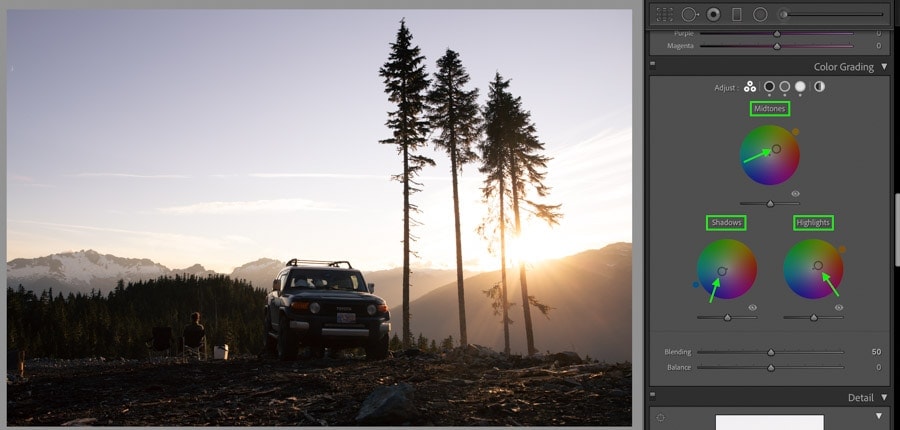Click the Color Grading panel title

coord(843,67)
